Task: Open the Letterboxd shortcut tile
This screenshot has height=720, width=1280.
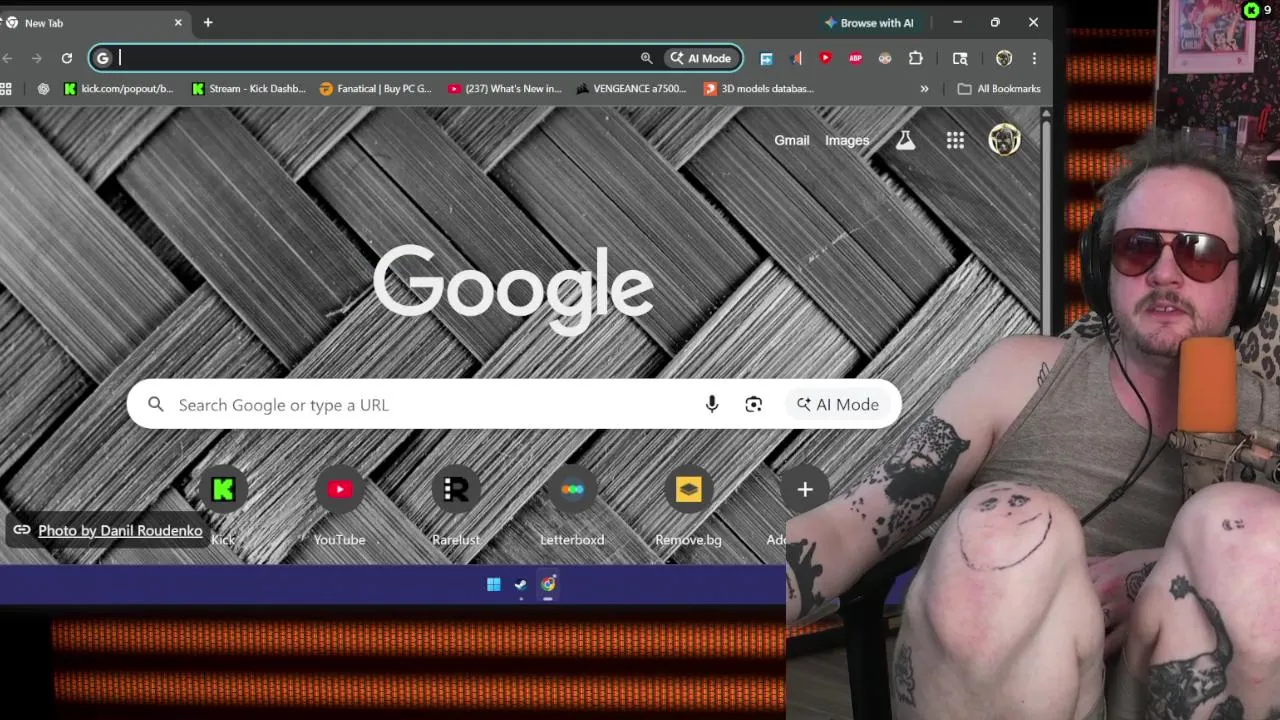Action: (x=572, y=507)
